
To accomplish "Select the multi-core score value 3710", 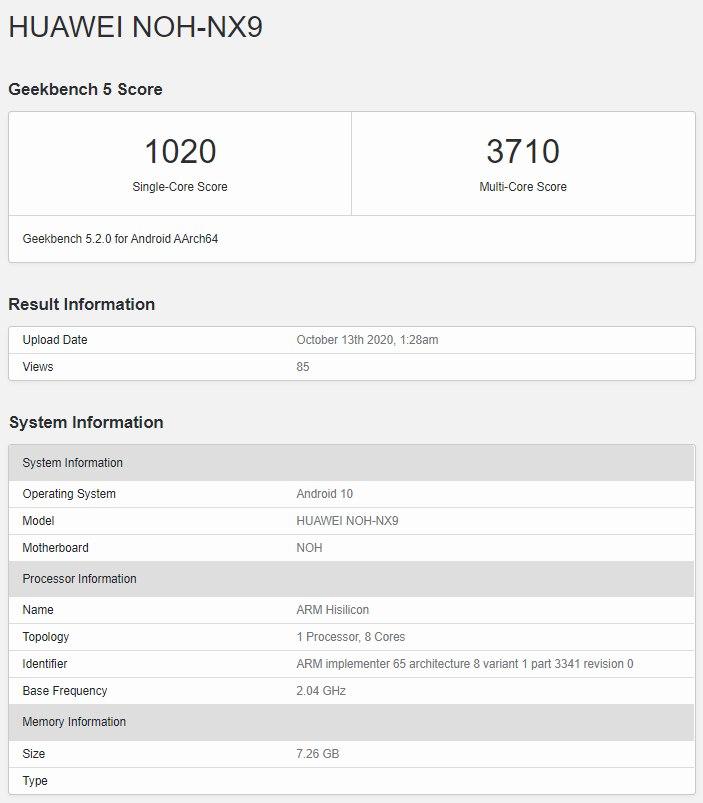I will pos(523,151).
